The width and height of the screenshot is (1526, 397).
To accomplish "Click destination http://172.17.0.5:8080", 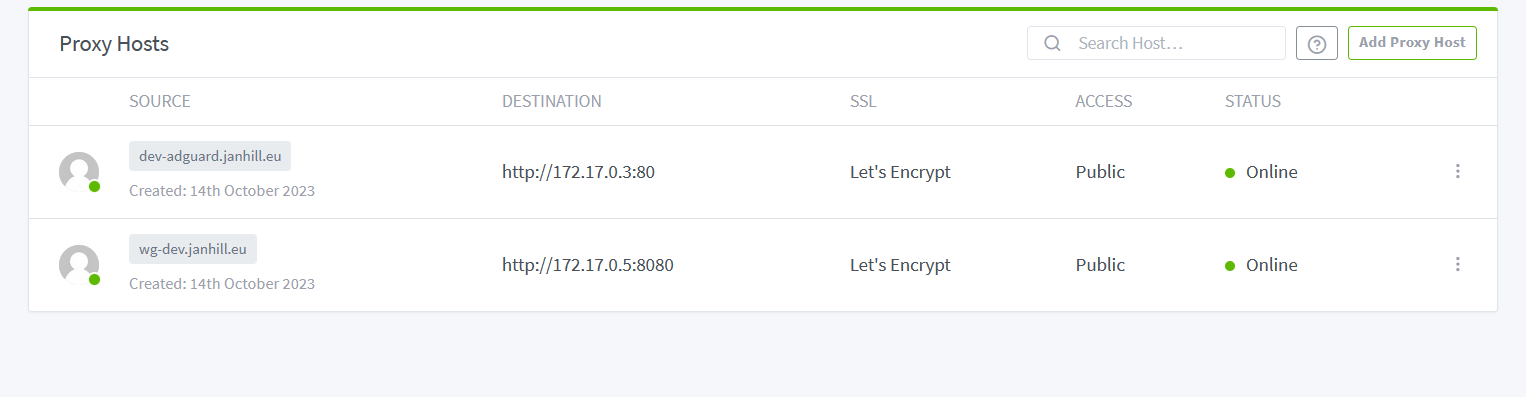I will pyautogui.click(x=588, y=265).
